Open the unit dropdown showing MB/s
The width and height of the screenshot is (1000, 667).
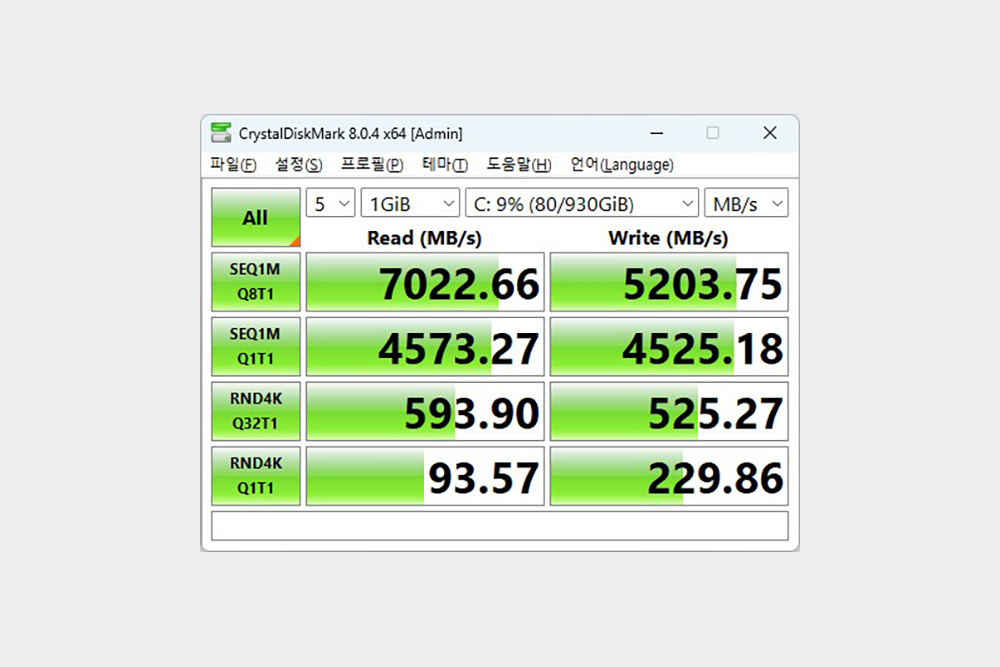[746, 203]
